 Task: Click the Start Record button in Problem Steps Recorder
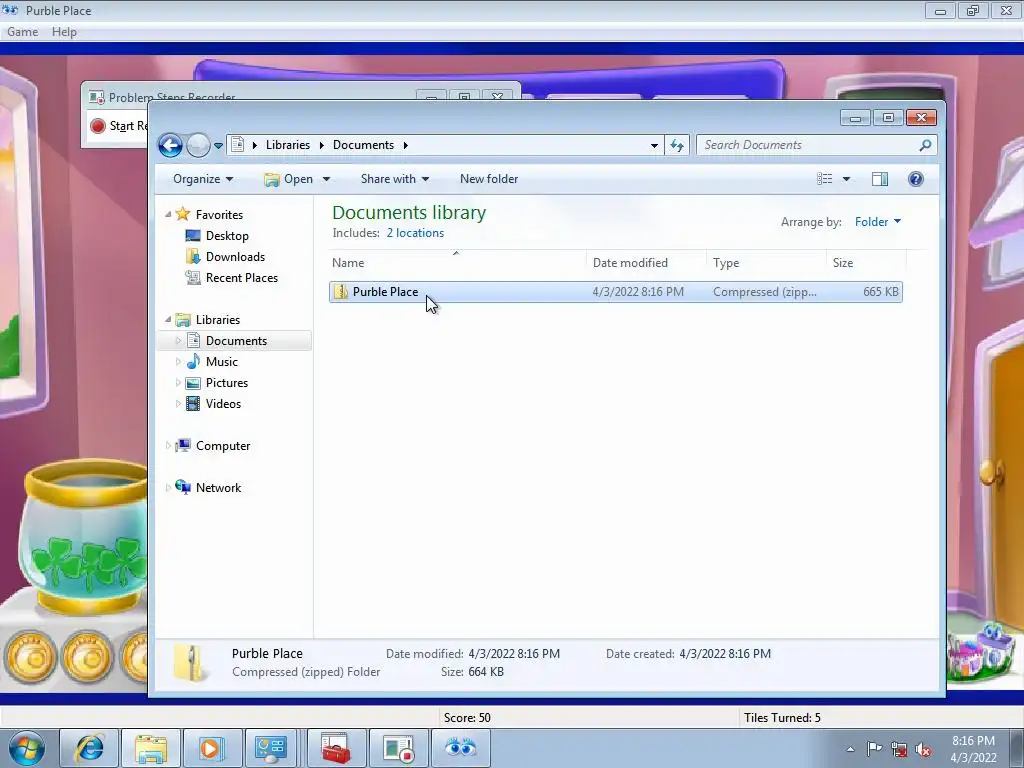(118, 126)
